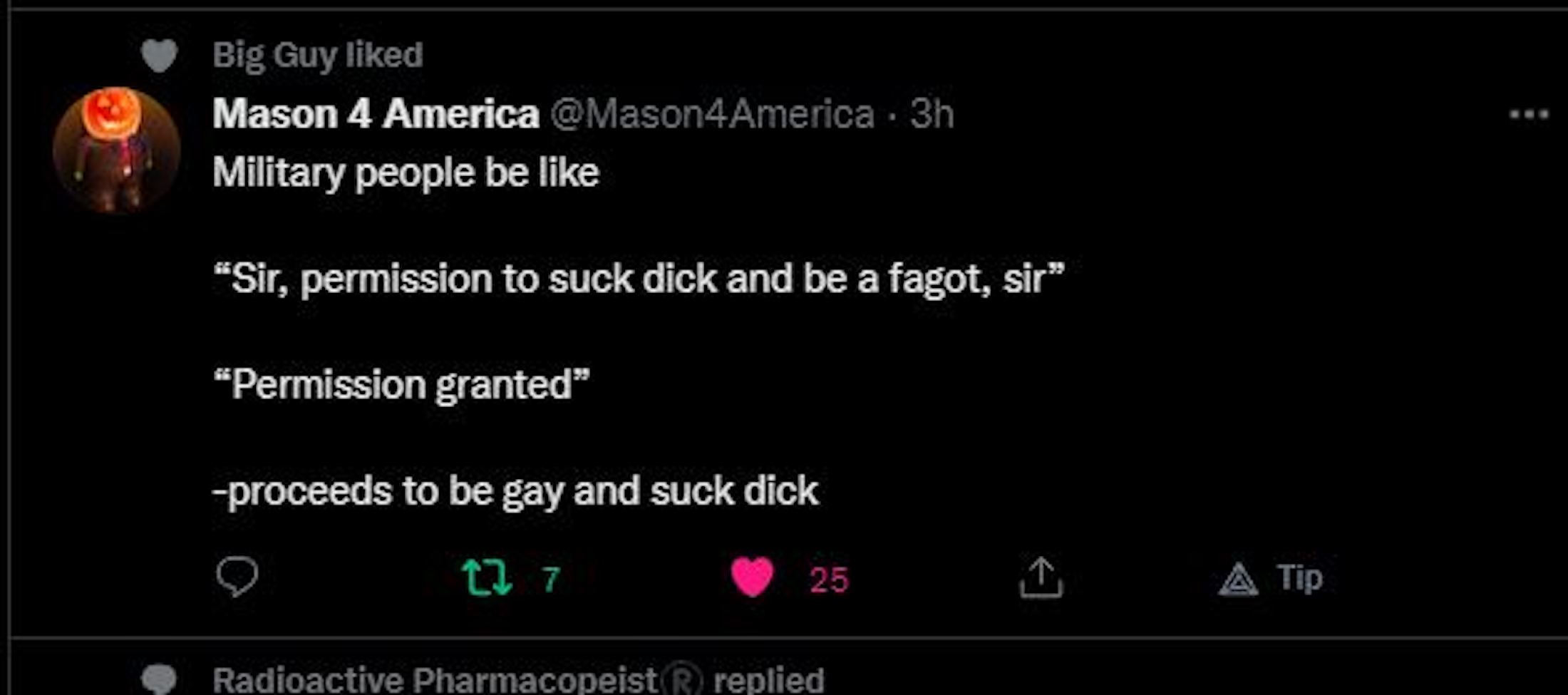This screenshot has height=695, width=1568.
Task: Click the gray heart beside Big Guy liked
Action: [159, 56]
